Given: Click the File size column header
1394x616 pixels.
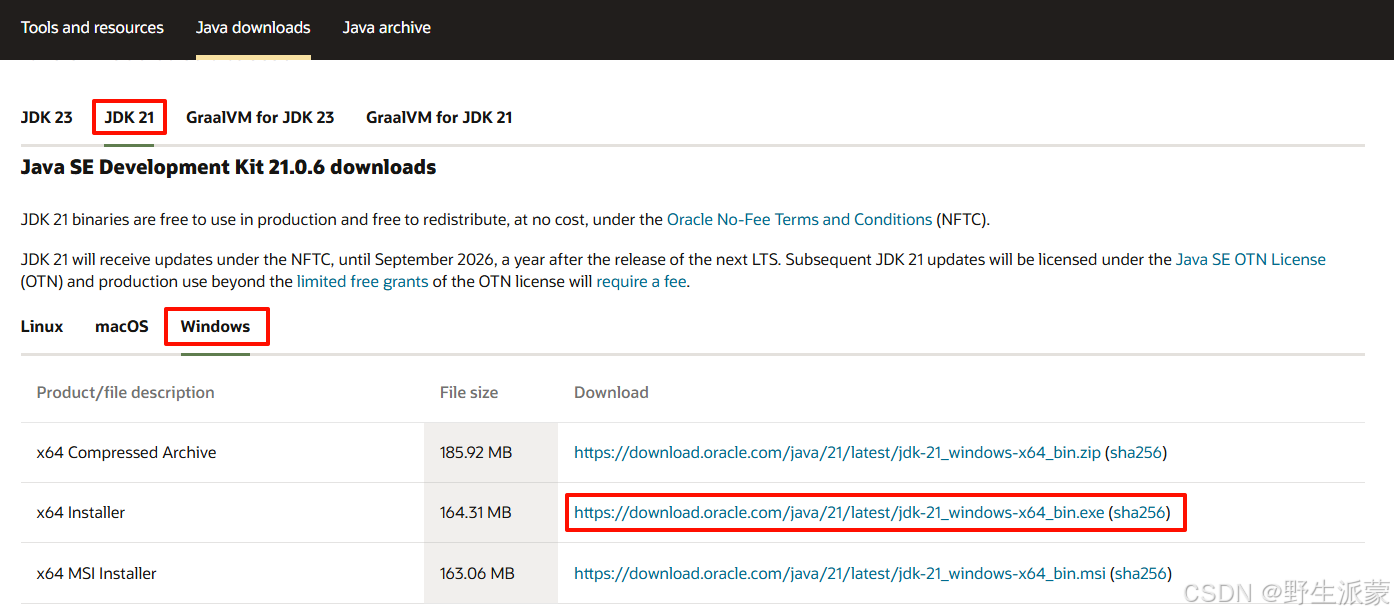Looking at the screenshot, I should pos(469,392).
